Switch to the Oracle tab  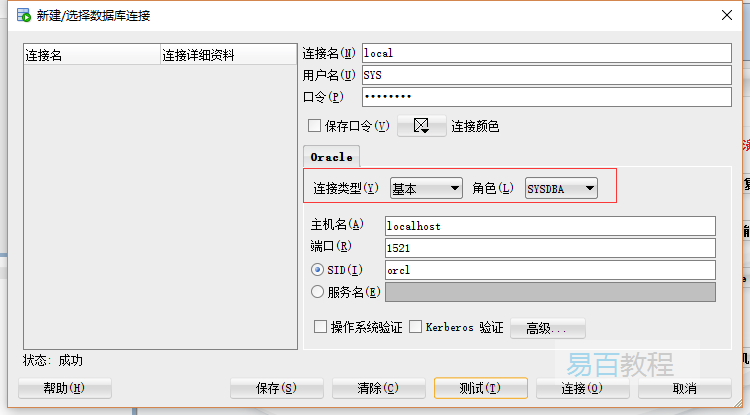tap(331, 157)
